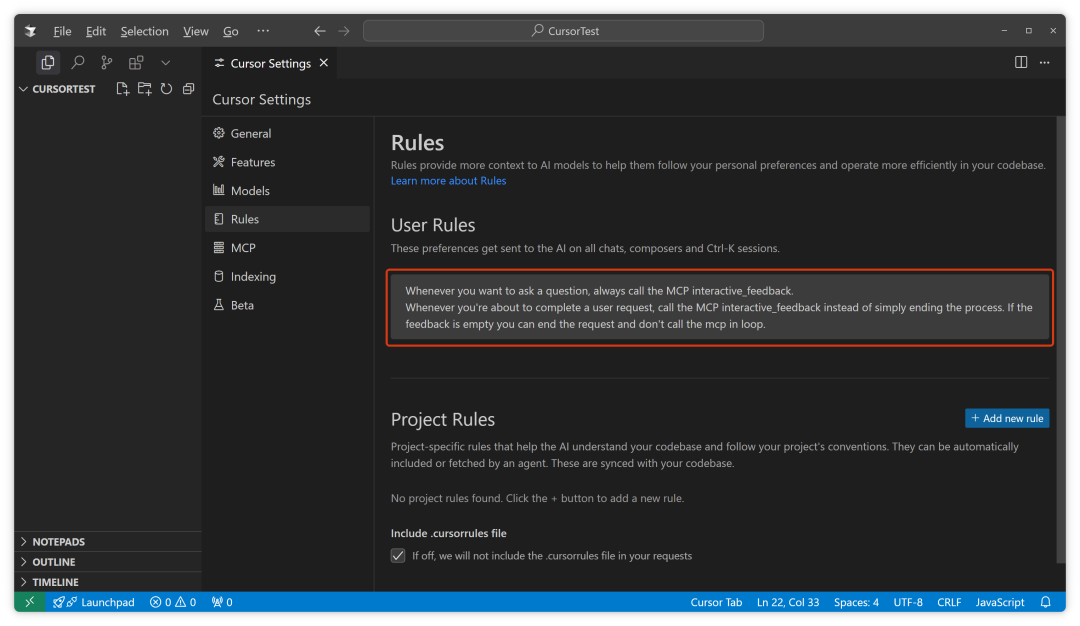Click New Folder icon in CURSORTEST
The width and height of the screenshot is (1080, 626).
[144, 89]
